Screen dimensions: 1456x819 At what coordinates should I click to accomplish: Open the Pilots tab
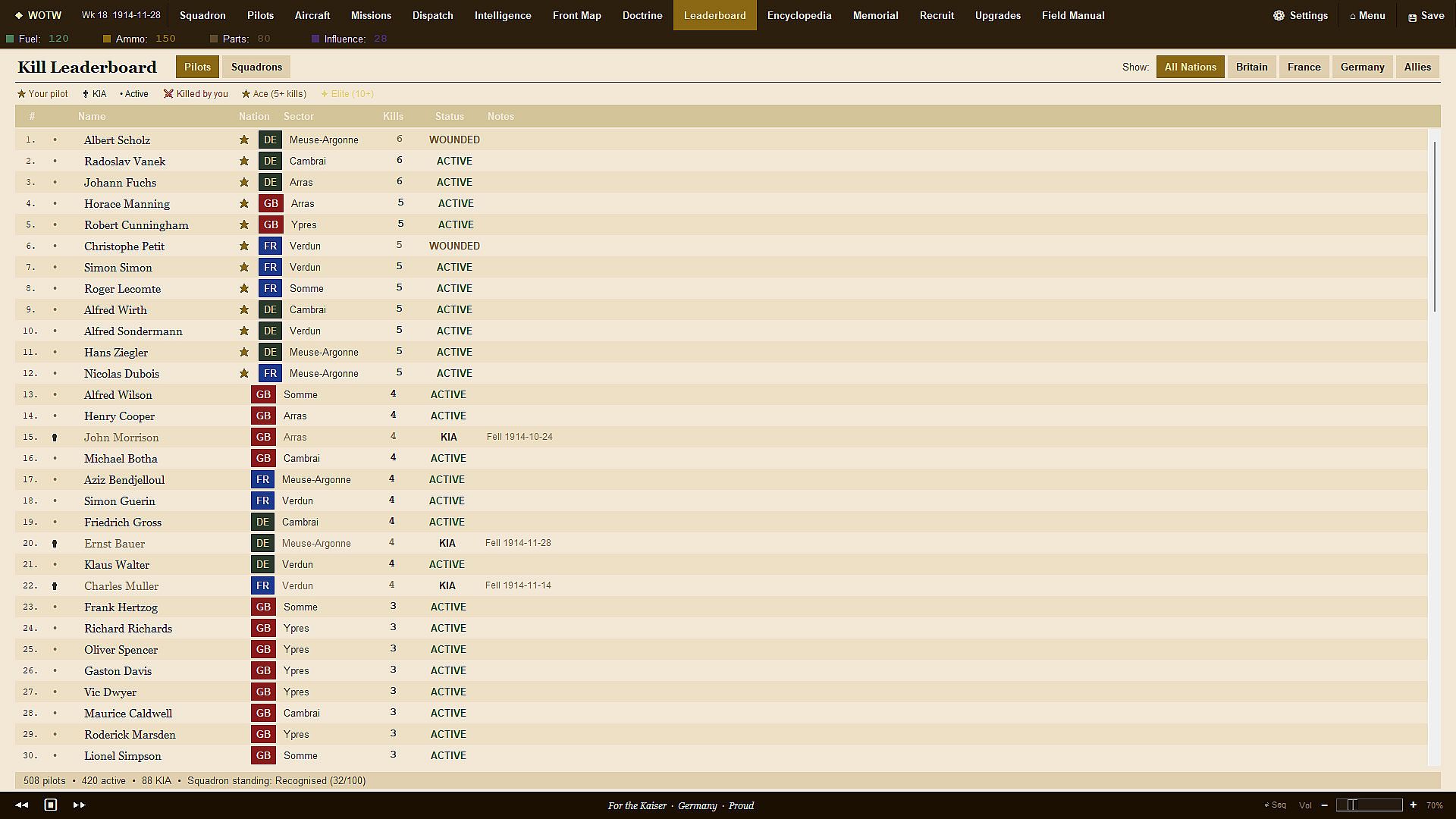click(260, 15)
